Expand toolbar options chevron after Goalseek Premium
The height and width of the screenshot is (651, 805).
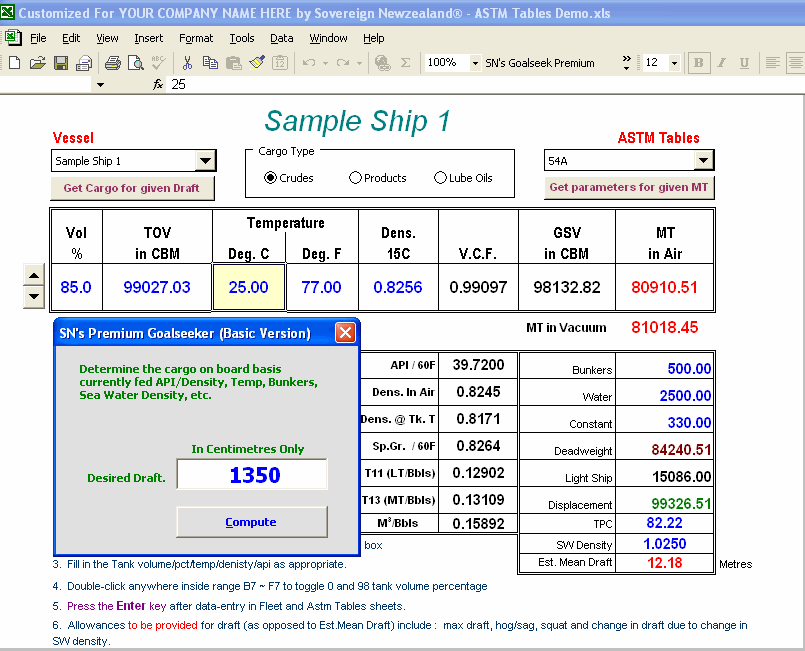click(x=626, y=63)
